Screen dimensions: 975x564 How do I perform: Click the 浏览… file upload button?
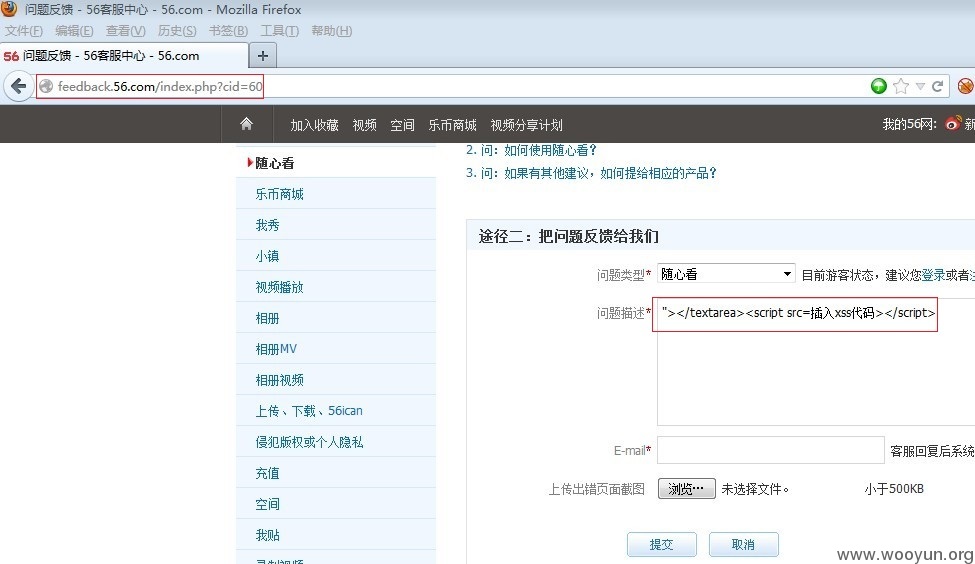coord(686,489)
